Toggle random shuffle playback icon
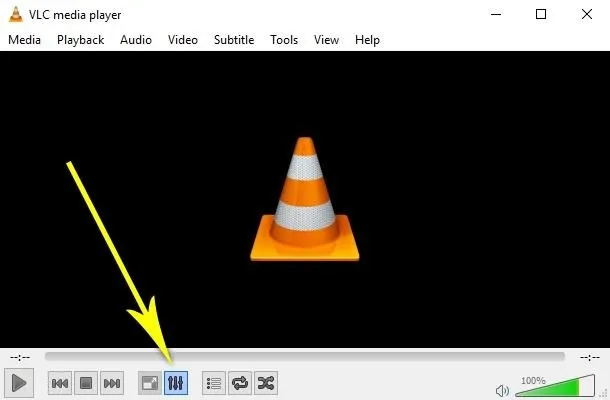 click(x=266, y=383)
